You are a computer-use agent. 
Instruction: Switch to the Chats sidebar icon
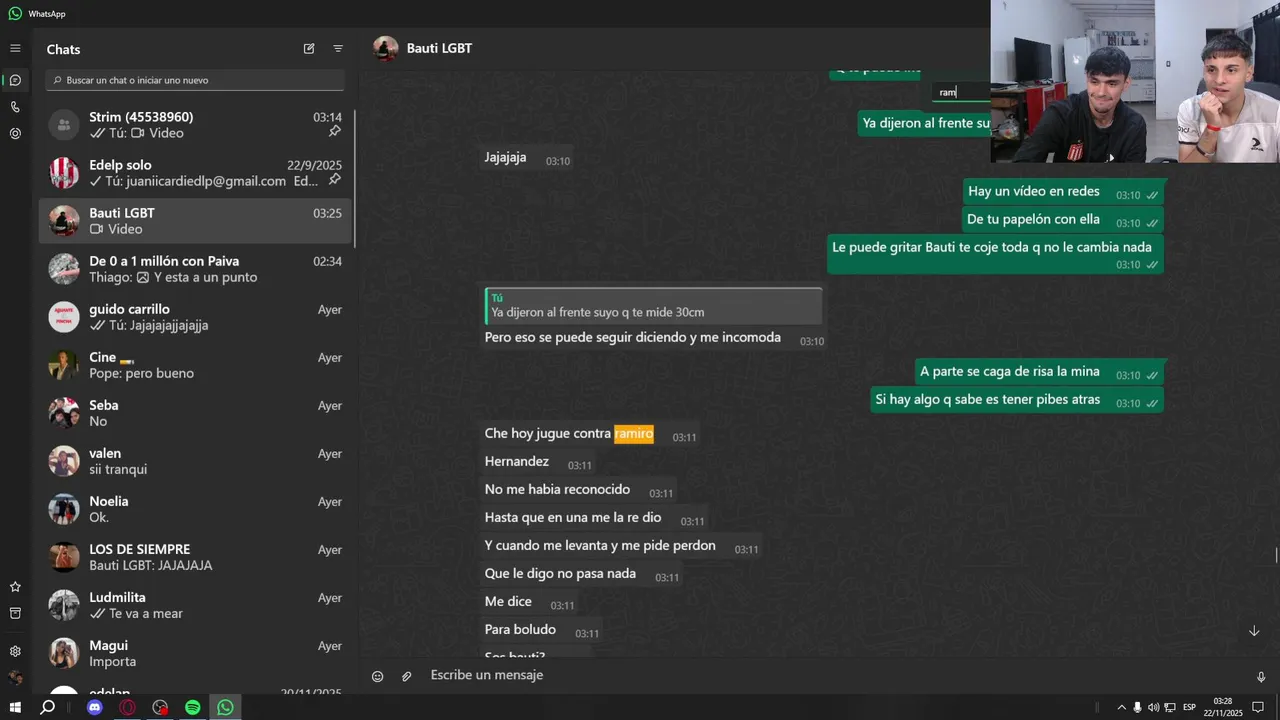point(15,80)
